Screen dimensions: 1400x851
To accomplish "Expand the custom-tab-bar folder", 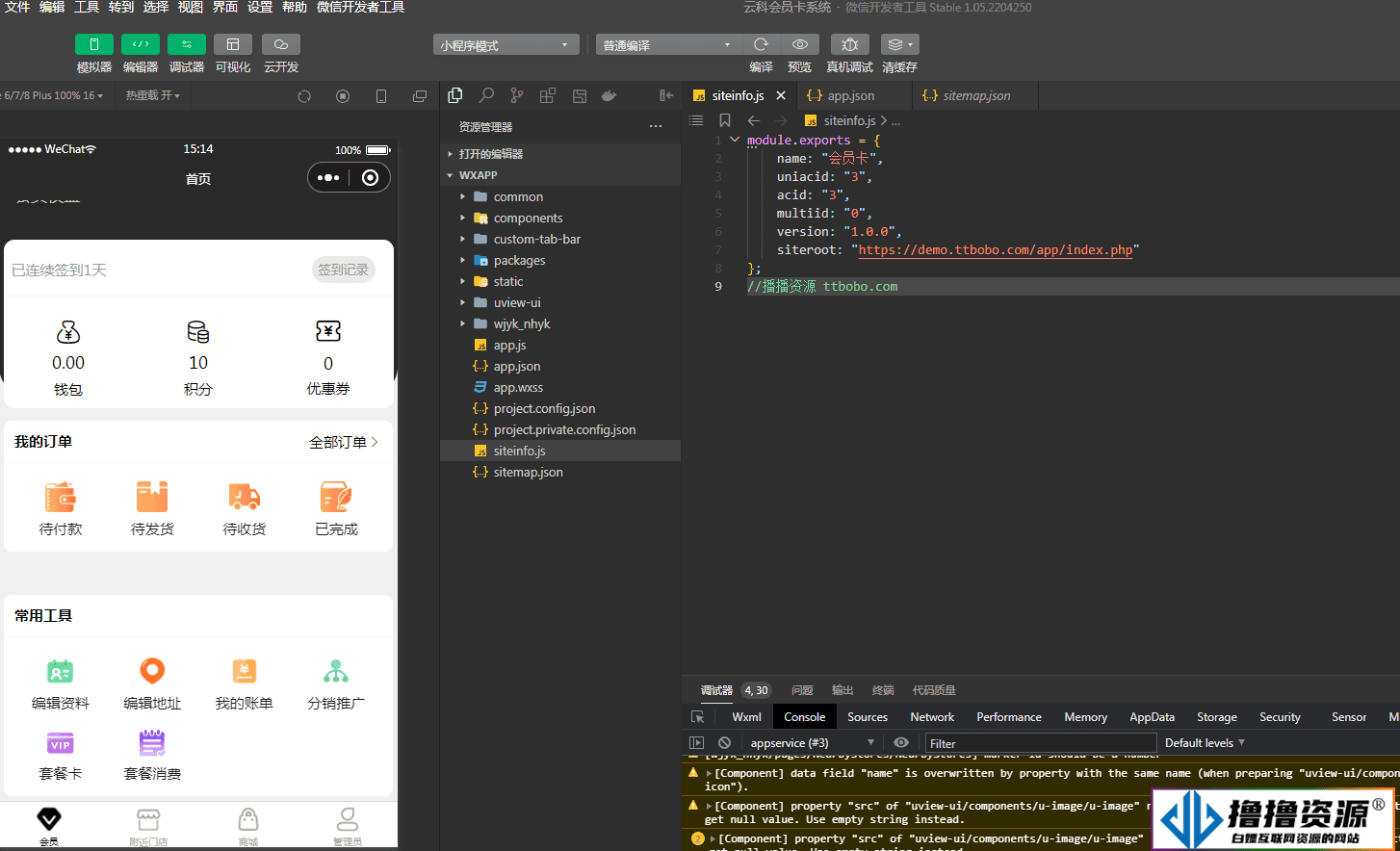I will (x=560, y=239).
